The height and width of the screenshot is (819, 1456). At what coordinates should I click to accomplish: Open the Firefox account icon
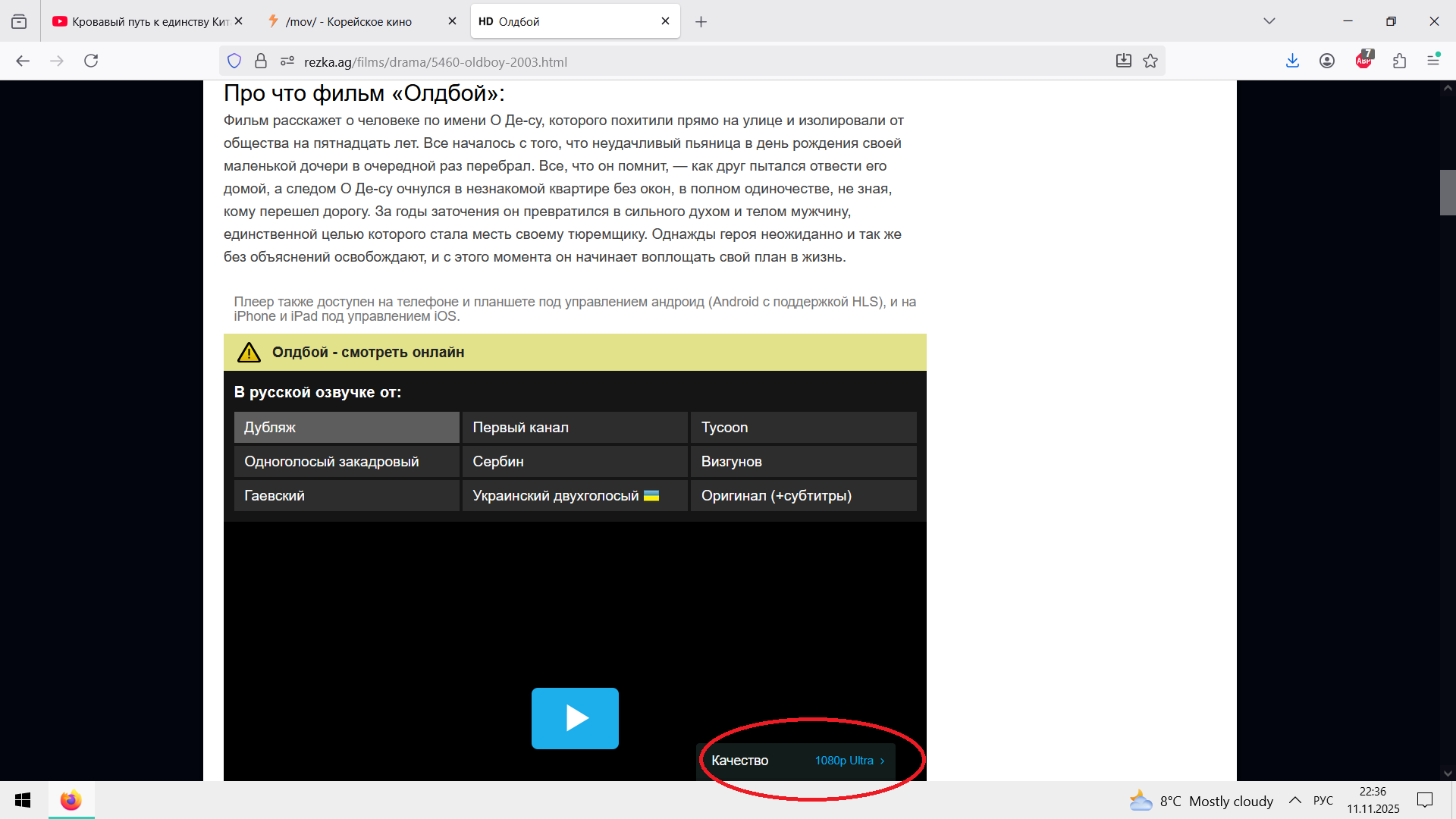click(x=1326, y=61)
